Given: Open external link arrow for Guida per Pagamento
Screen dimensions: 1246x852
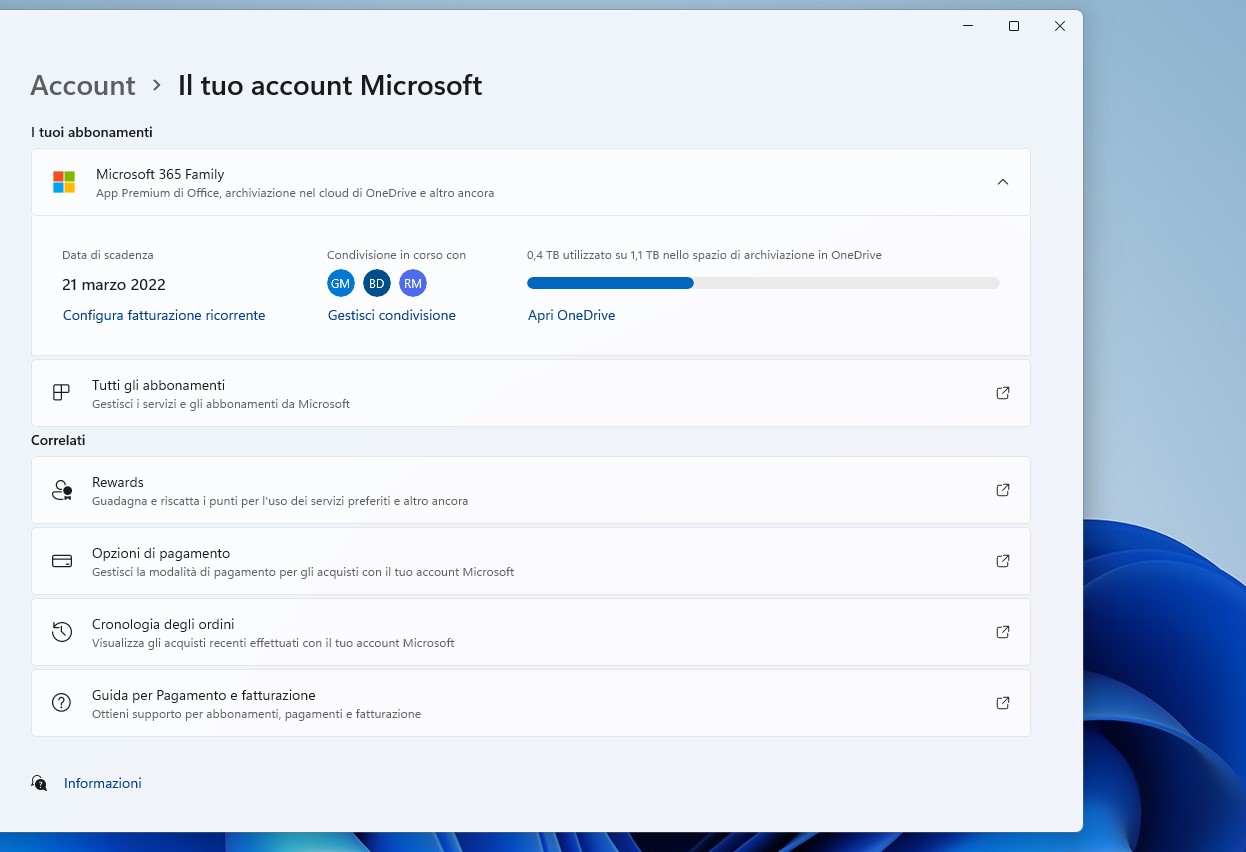Looking at the screenshot, I should click(1003, 703).
